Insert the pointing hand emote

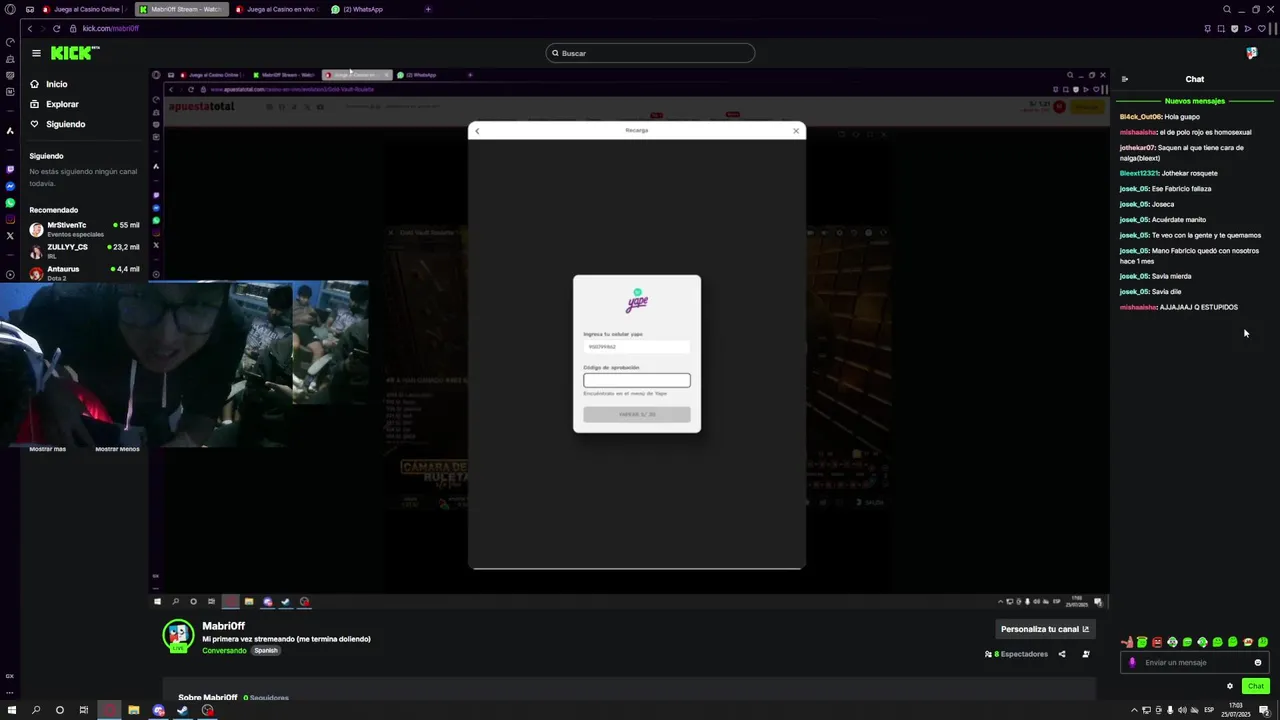tap(1127, 642)
